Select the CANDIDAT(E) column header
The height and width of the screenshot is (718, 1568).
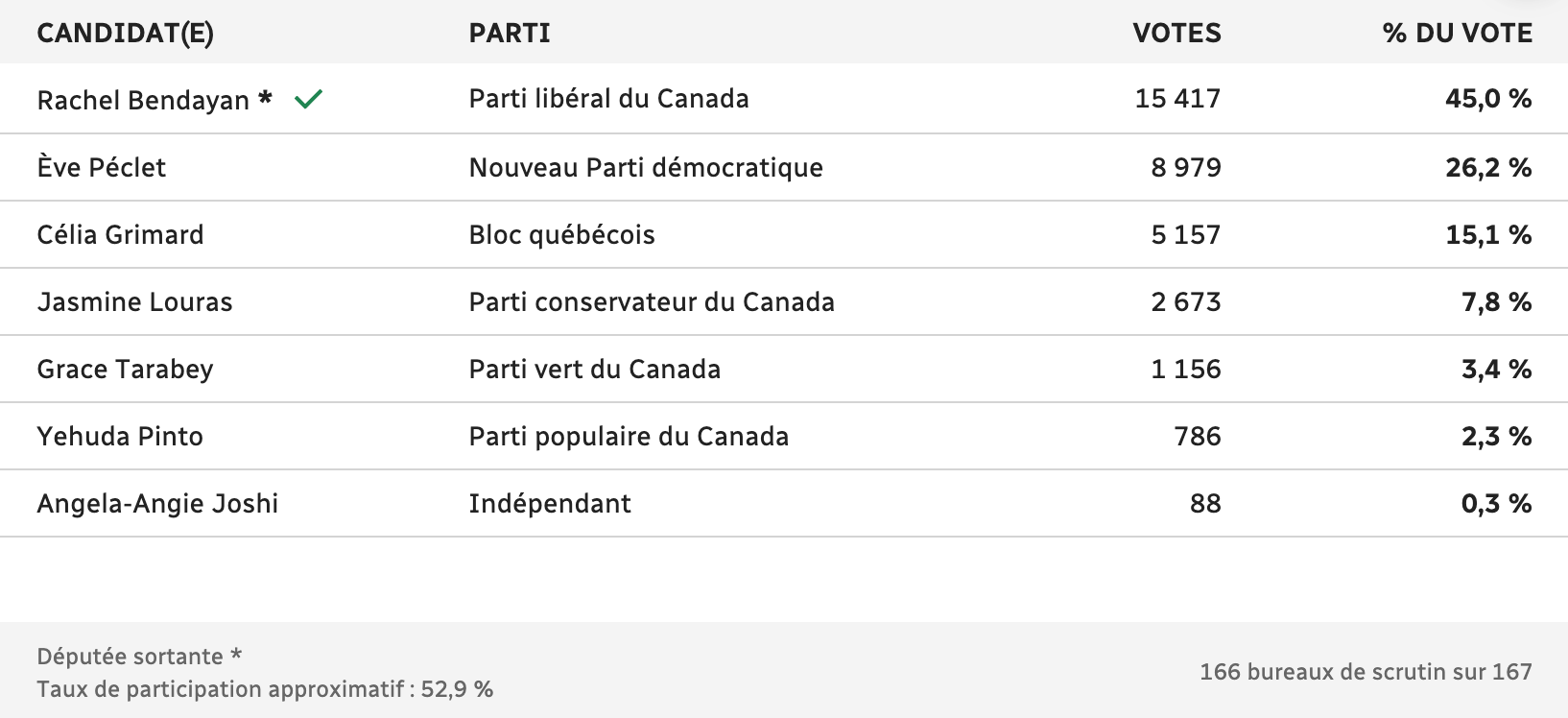pos(125,33)
